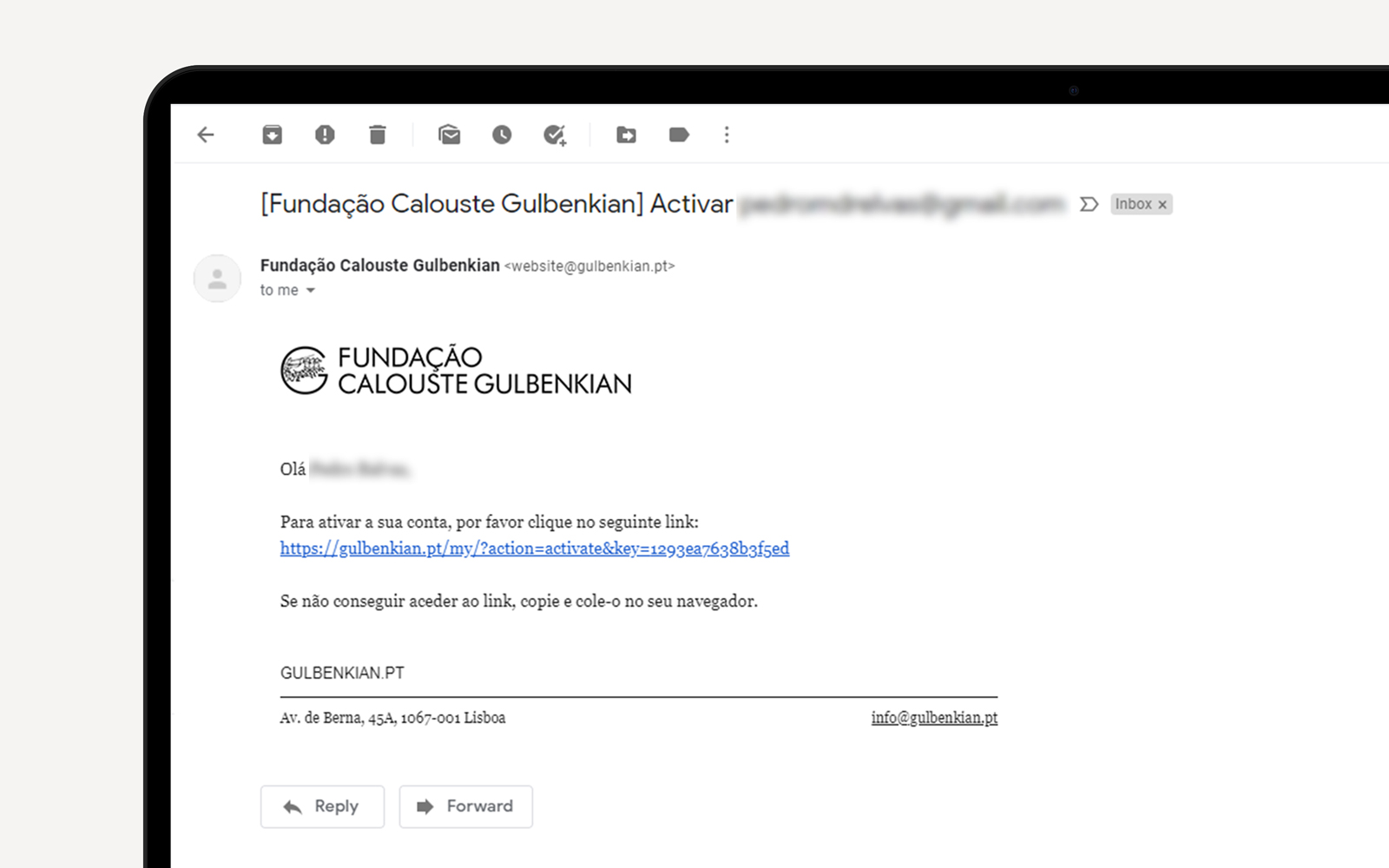Archive this email
Viewport: 1389px width, 868px height.
pos(273,135)
